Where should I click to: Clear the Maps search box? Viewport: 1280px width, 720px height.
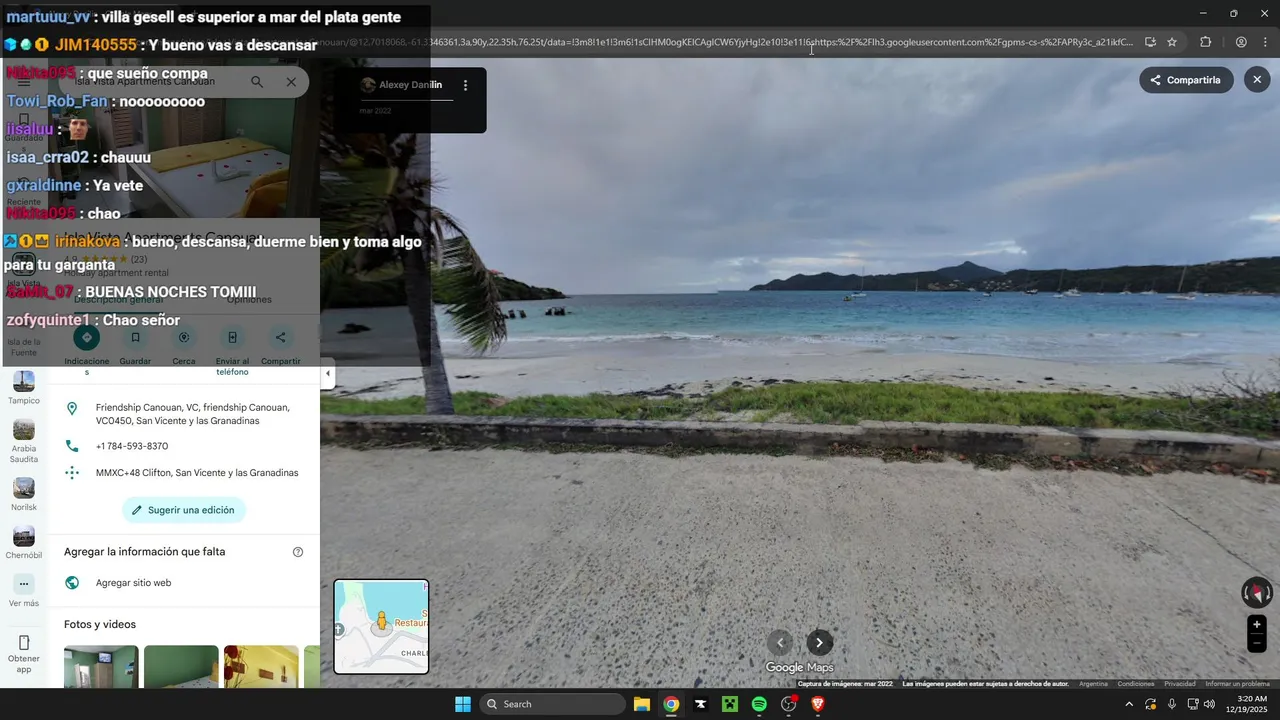[291, 82]
